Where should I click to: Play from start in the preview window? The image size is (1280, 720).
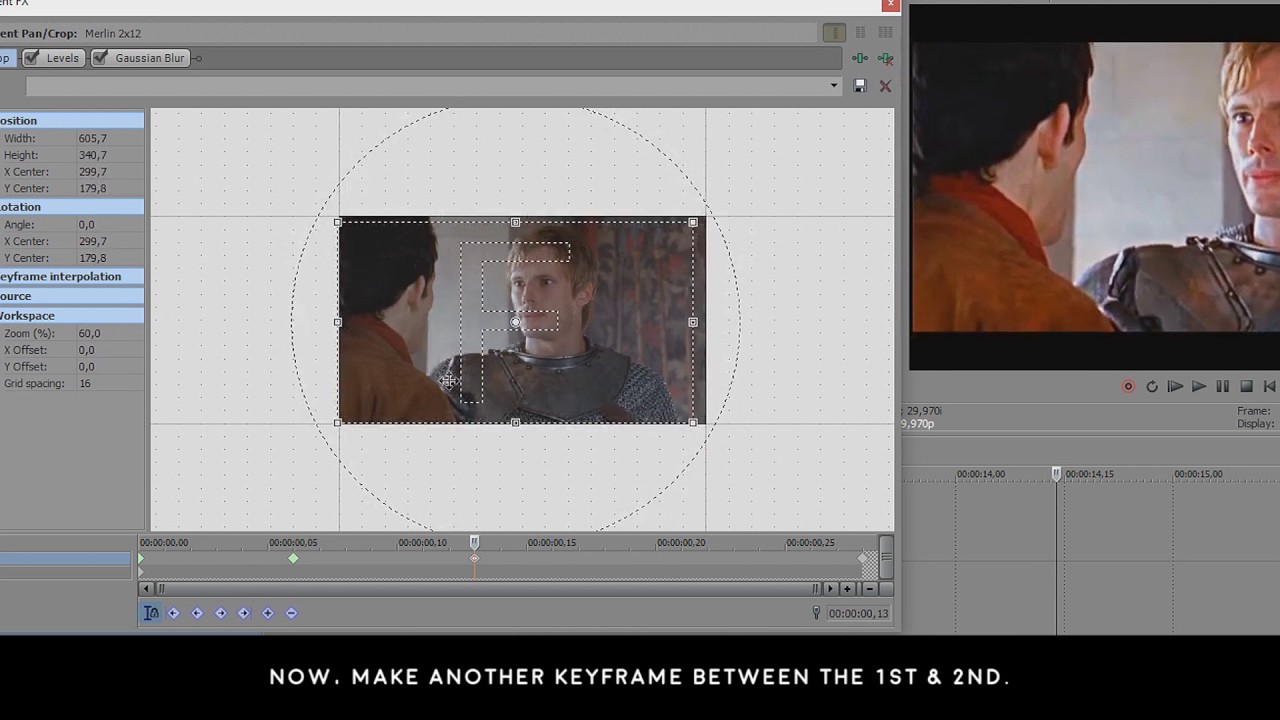point(1175,387)
